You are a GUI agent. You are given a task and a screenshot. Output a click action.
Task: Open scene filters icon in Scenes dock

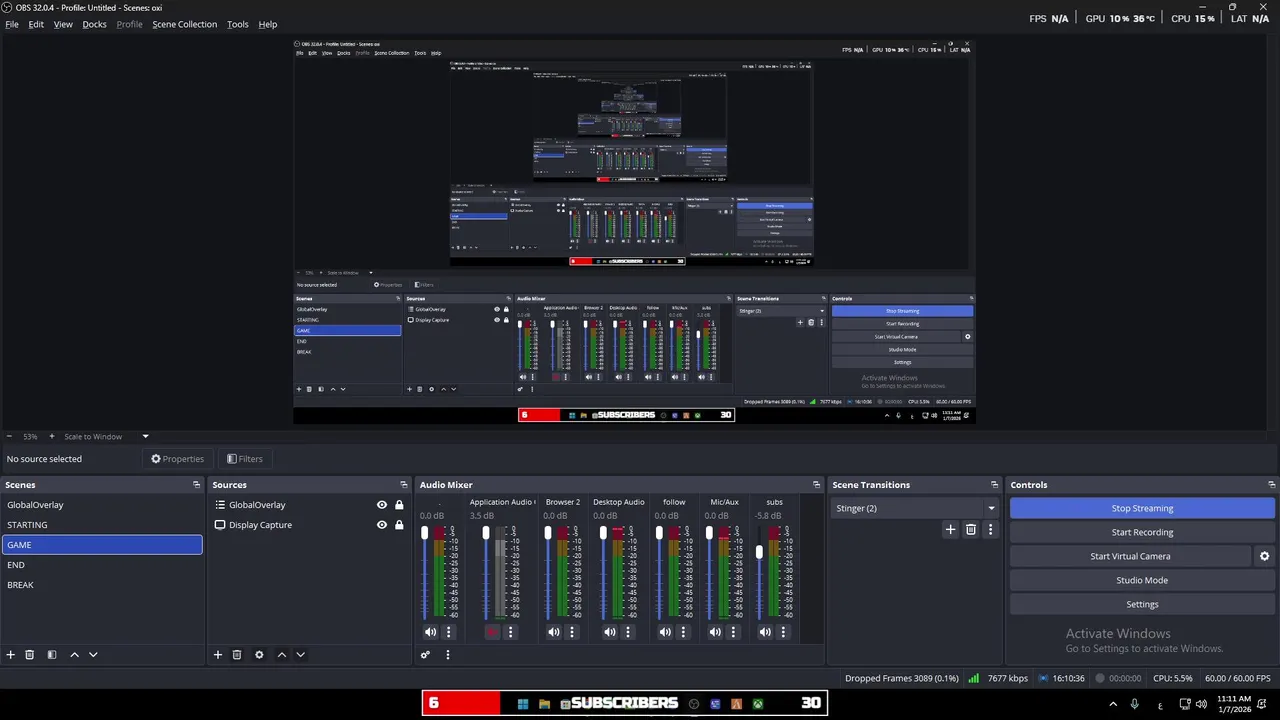[x=52, y=655]
